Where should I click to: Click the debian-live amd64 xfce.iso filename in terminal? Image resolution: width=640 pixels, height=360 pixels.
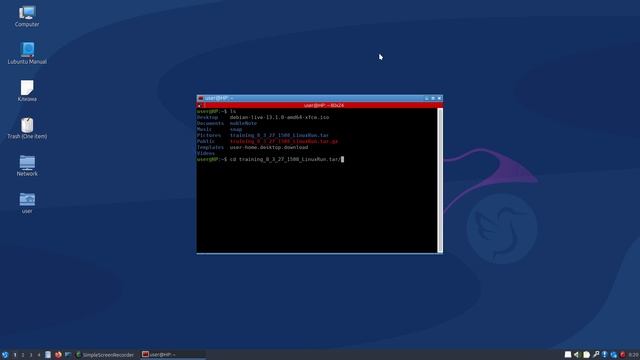tap(279, 117)
